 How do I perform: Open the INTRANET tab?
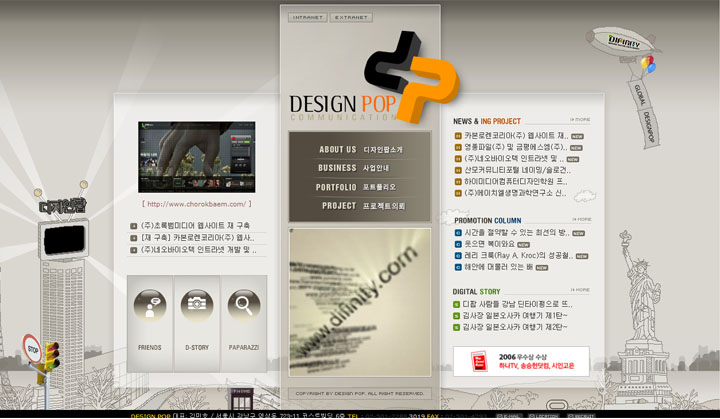click(308, 17)
